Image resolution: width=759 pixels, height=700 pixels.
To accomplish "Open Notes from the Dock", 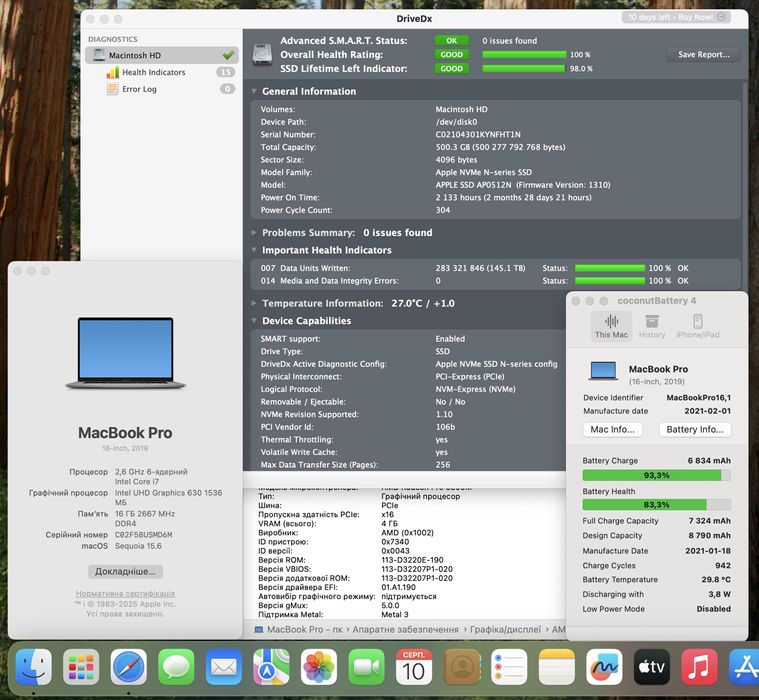I will pos(556,667).
